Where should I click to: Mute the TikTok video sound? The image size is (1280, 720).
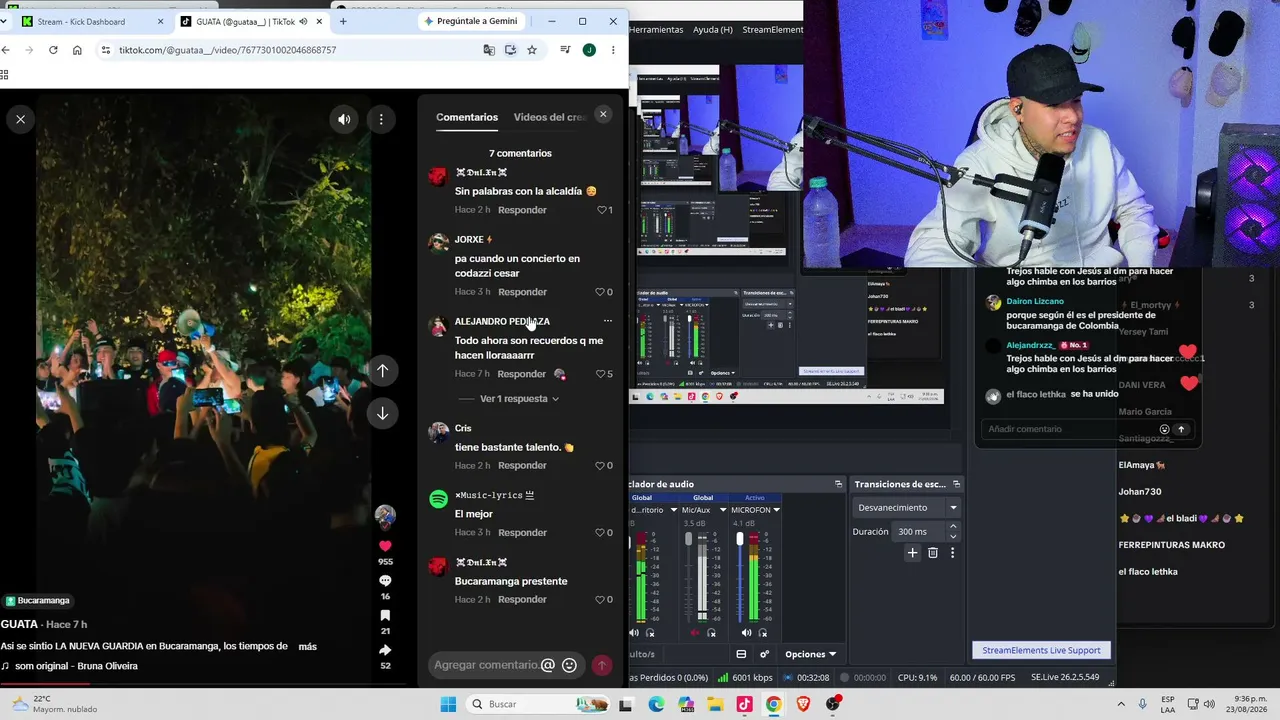click(x=344, y=119)
